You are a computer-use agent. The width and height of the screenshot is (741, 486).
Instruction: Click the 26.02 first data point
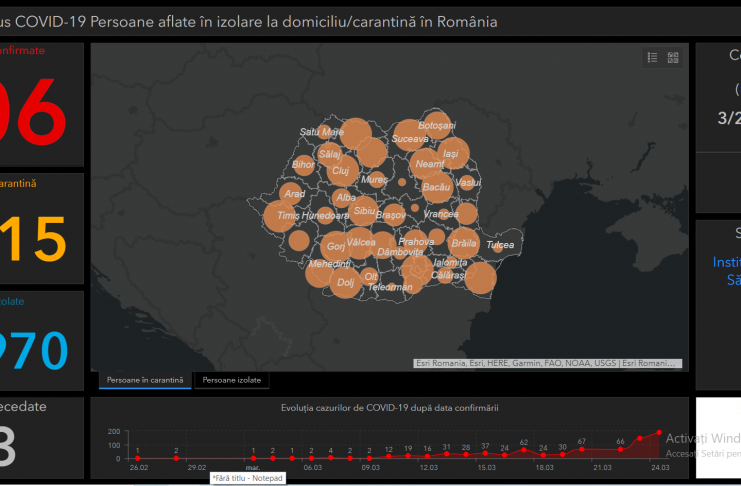(x=138, y=458)
